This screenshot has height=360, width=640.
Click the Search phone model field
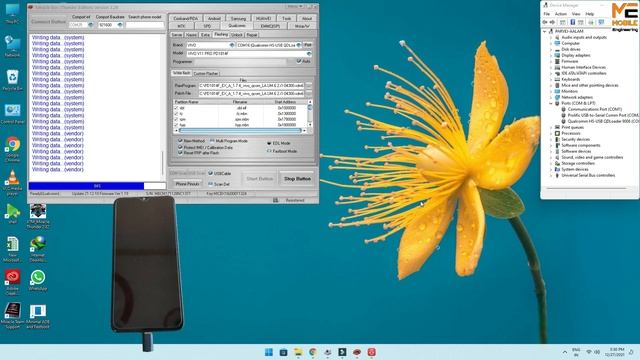click(x=145, y=25)
